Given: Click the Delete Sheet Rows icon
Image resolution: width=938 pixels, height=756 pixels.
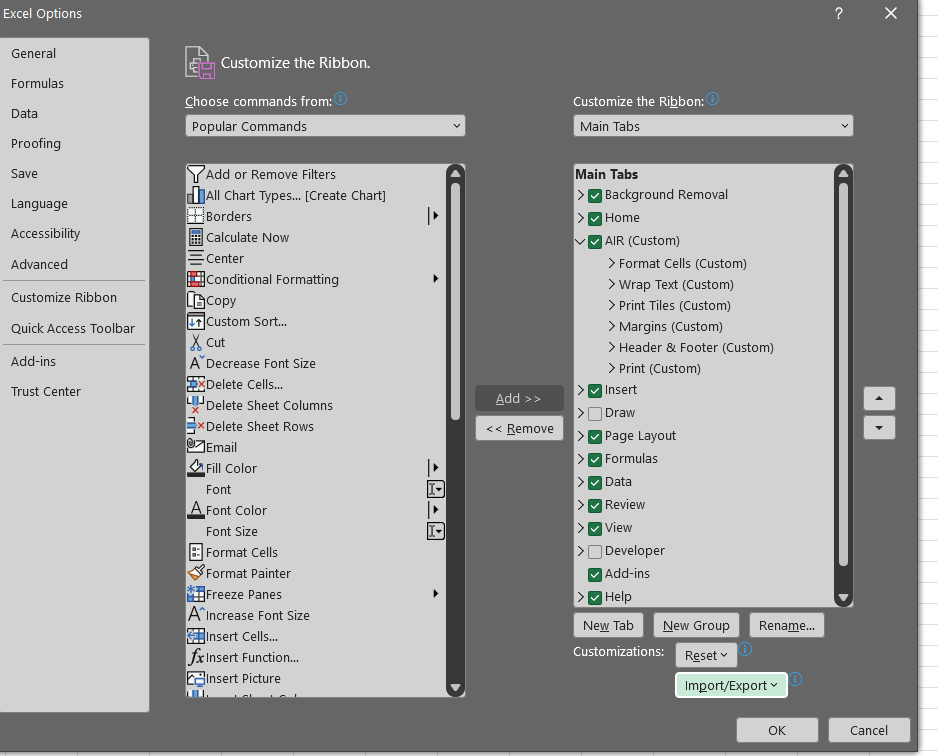Looking at the screenshot, I should click(x=196, y=426).
